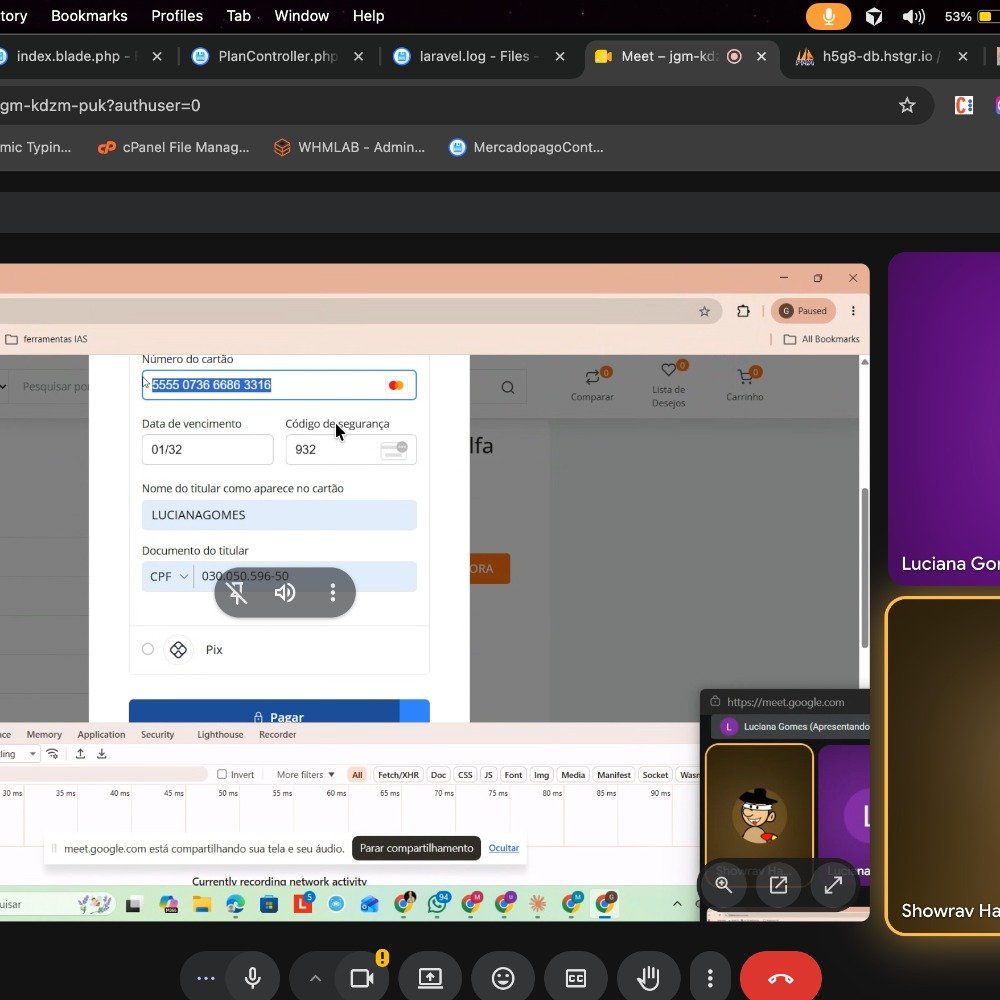
Task: Open the presentation in a new window icon
Action: (x=778, y=885)
